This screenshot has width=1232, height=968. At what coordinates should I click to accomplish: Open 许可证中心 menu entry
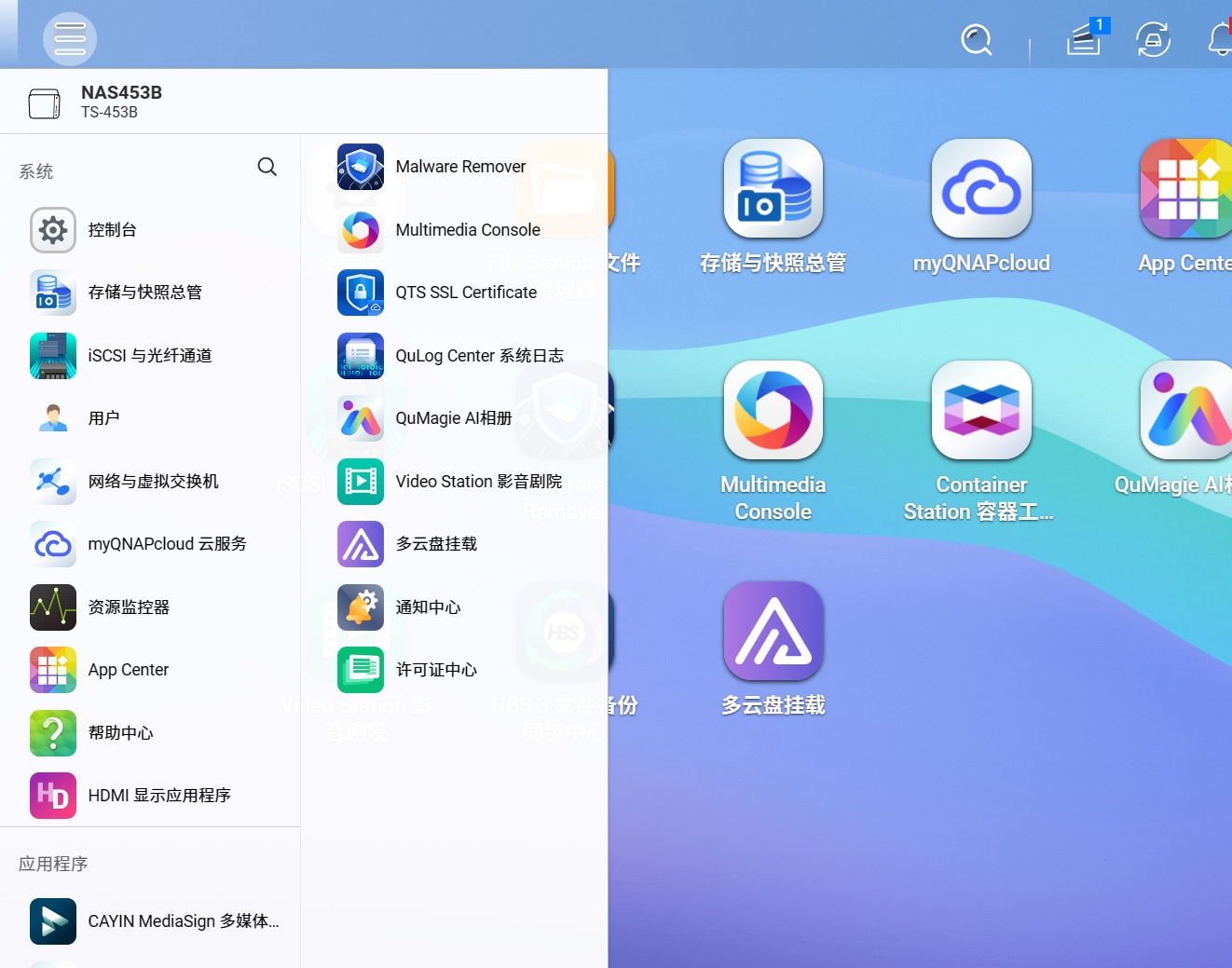tap(454, 670)
